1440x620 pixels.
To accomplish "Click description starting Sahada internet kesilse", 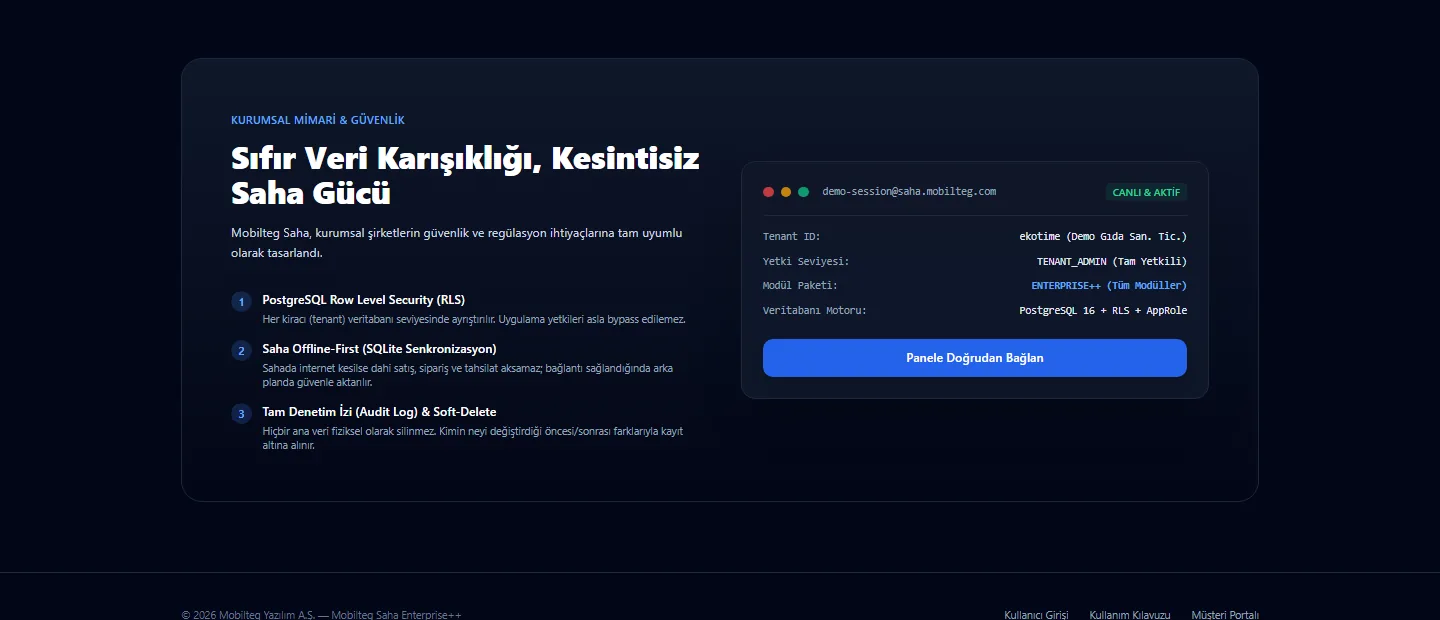I will [468, 375].
